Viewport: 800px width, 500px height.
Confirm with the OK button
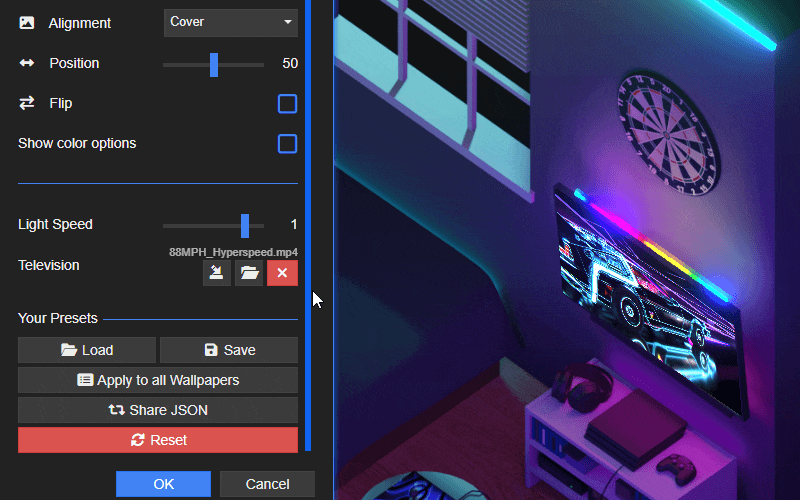coord(163,484)
